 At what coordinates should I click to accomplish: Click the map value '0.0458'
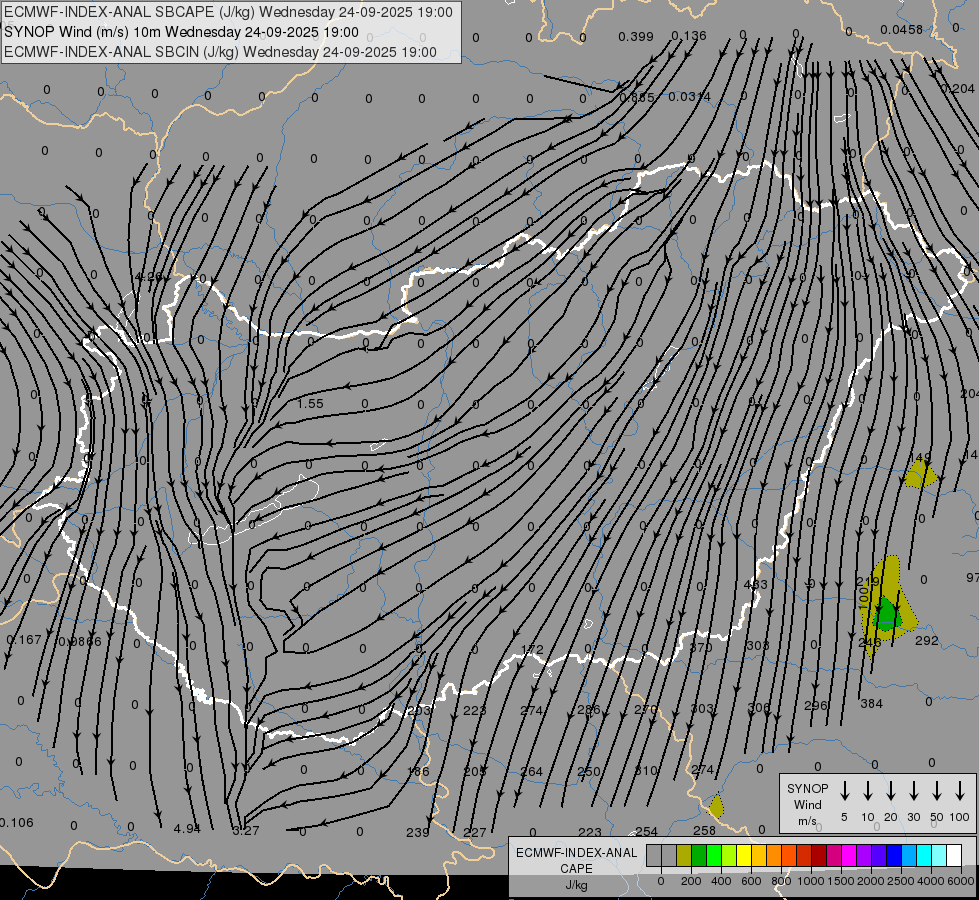(x=902, y=29)
